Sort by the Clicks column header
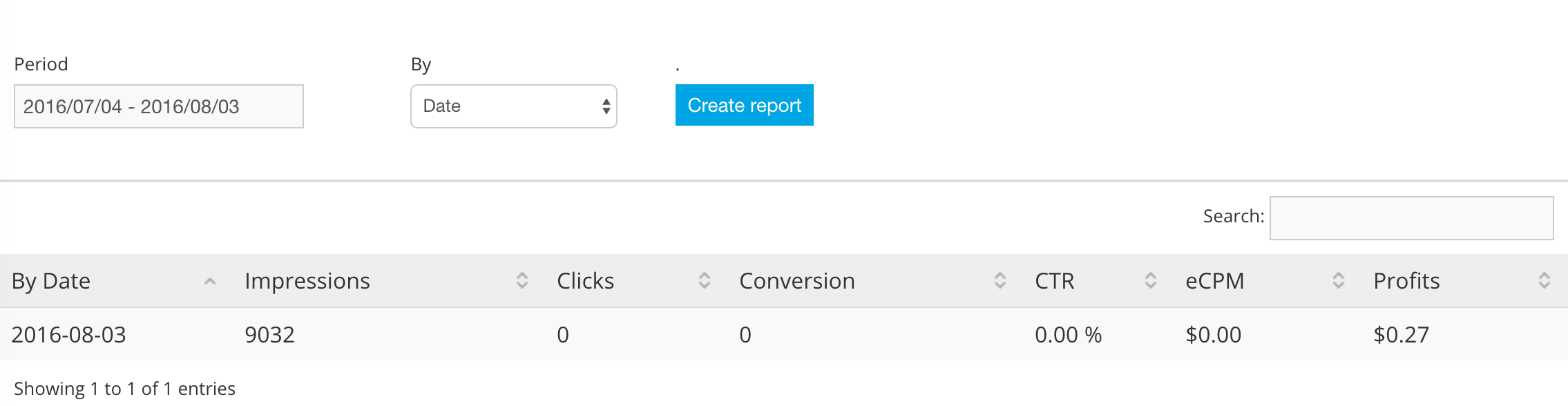Image resolution: width=1568 pixels, height=406 pixels. (585, 281)
